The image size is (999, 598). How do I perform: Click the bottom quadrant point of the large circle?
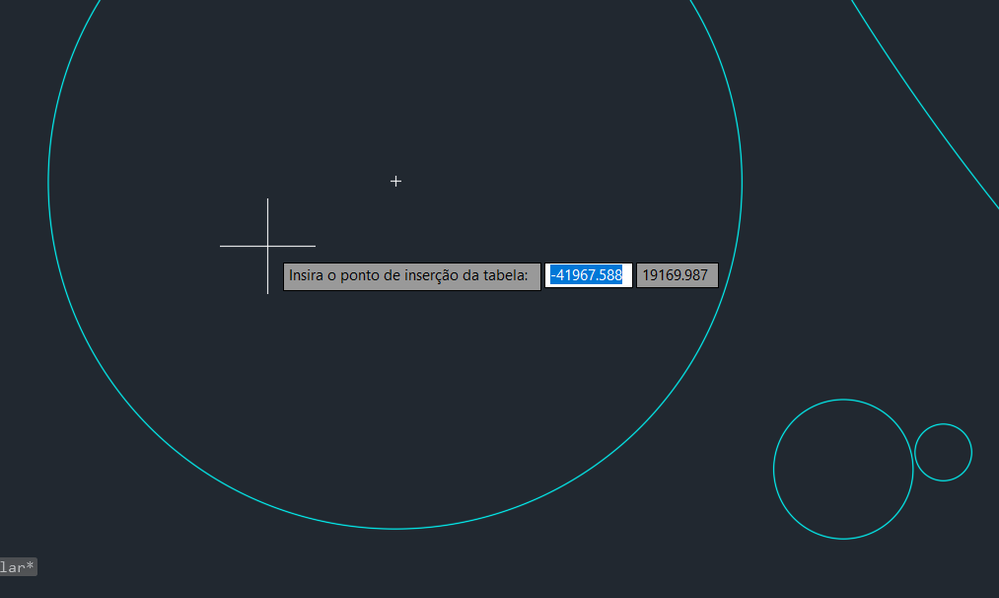[395, 529]
